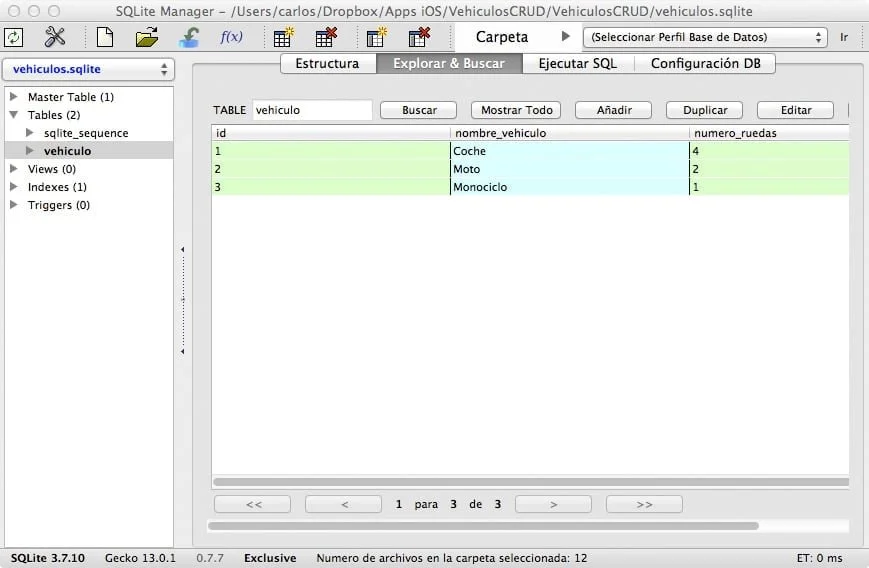The height and width of the screenshot is (568, 869).
Task: Go to previous page with < button
Action: pos(344,504)
